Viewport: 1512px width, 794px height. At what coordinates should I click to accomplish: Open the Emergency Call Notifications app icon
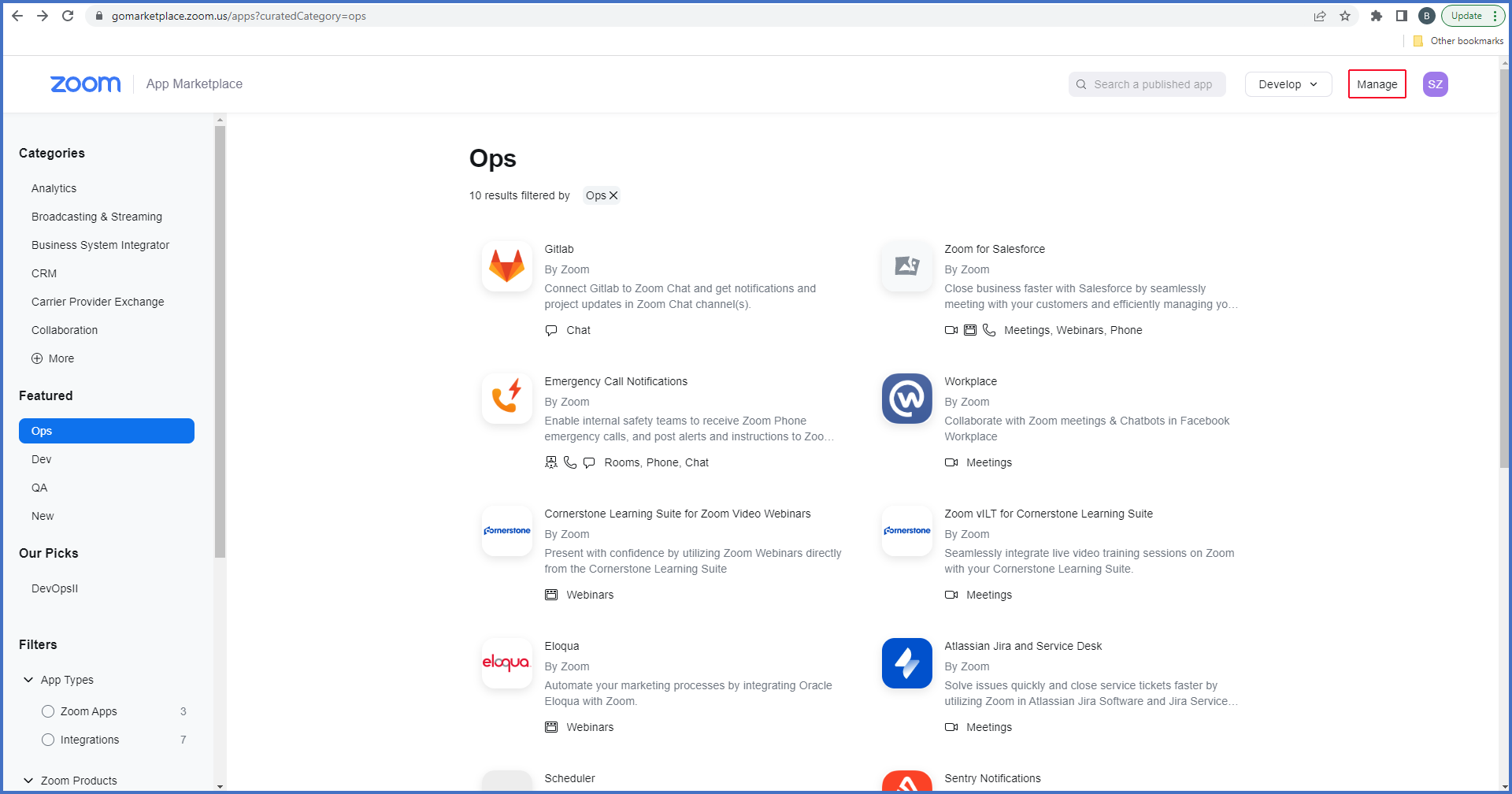click(x=507, y=399)
